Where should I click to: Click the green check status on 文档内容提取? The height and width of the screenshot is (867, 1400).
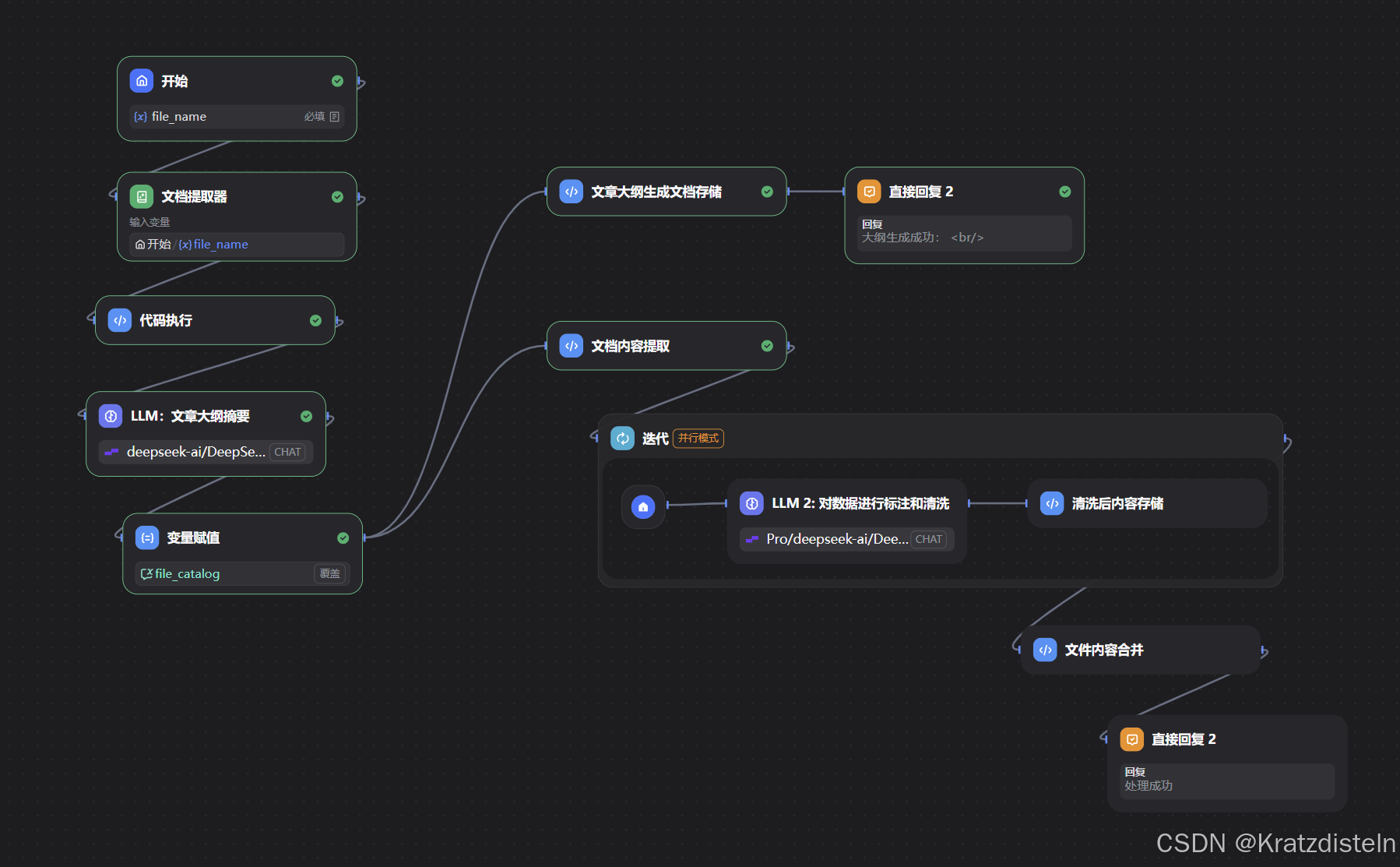point(767,346)
